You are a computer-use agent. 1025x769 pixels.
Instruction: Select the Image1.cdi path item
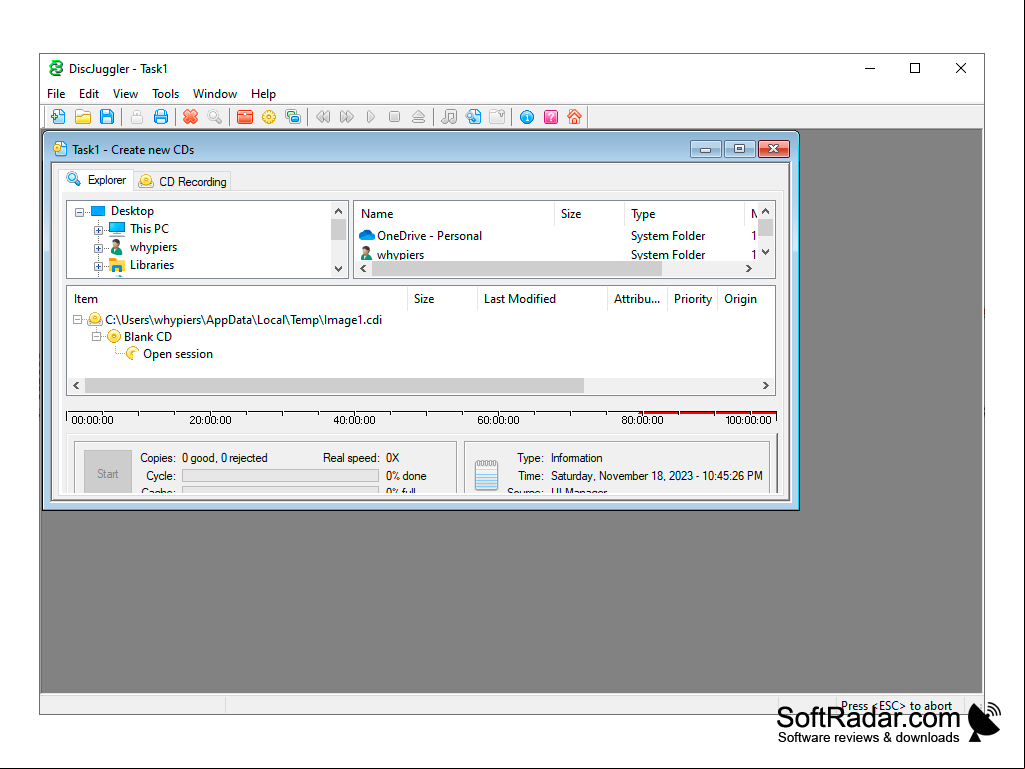243,320
